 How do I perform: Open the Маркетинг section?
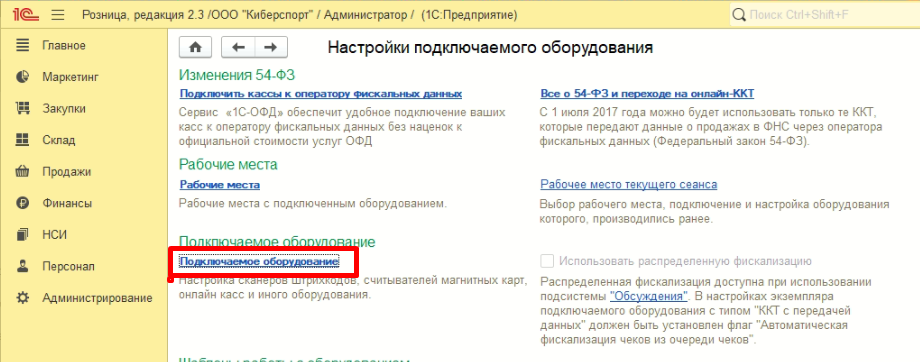click(70, 77)
